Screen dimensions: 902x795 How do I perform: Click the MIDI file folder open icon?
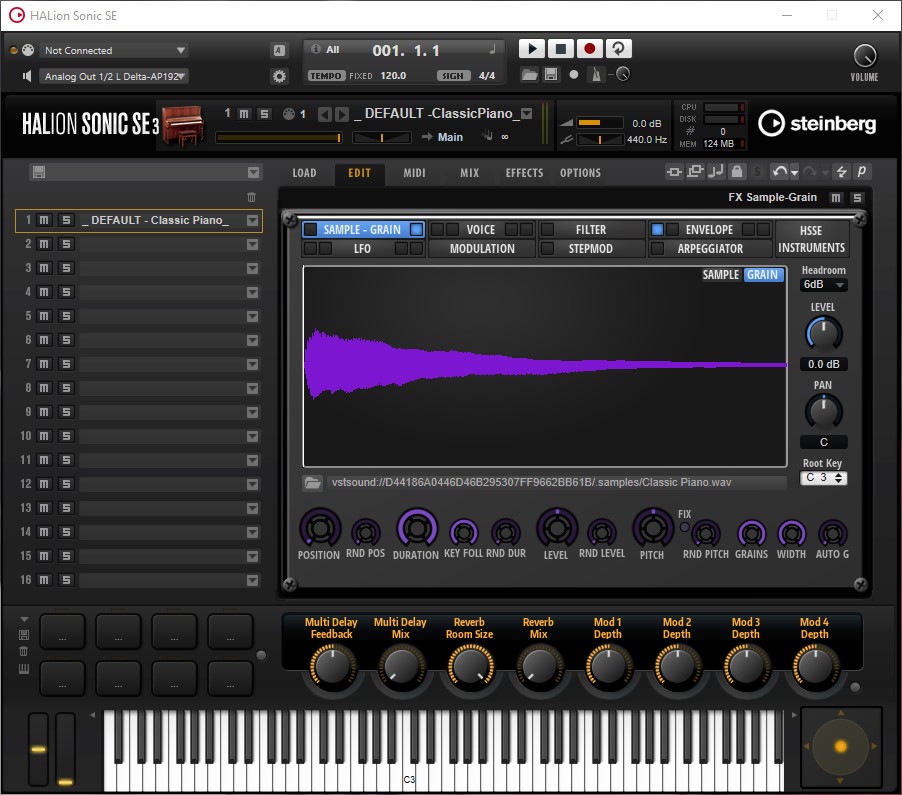(529, 74)
